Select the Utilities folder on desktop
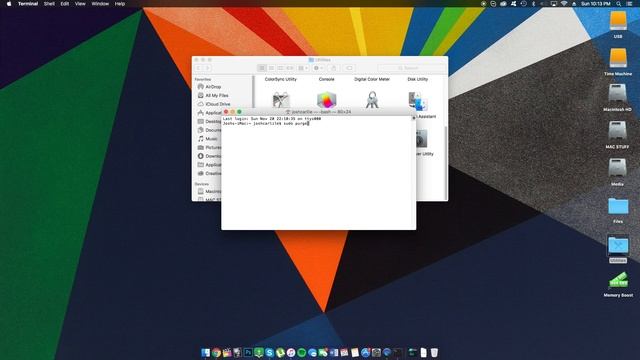 [618, 245]
